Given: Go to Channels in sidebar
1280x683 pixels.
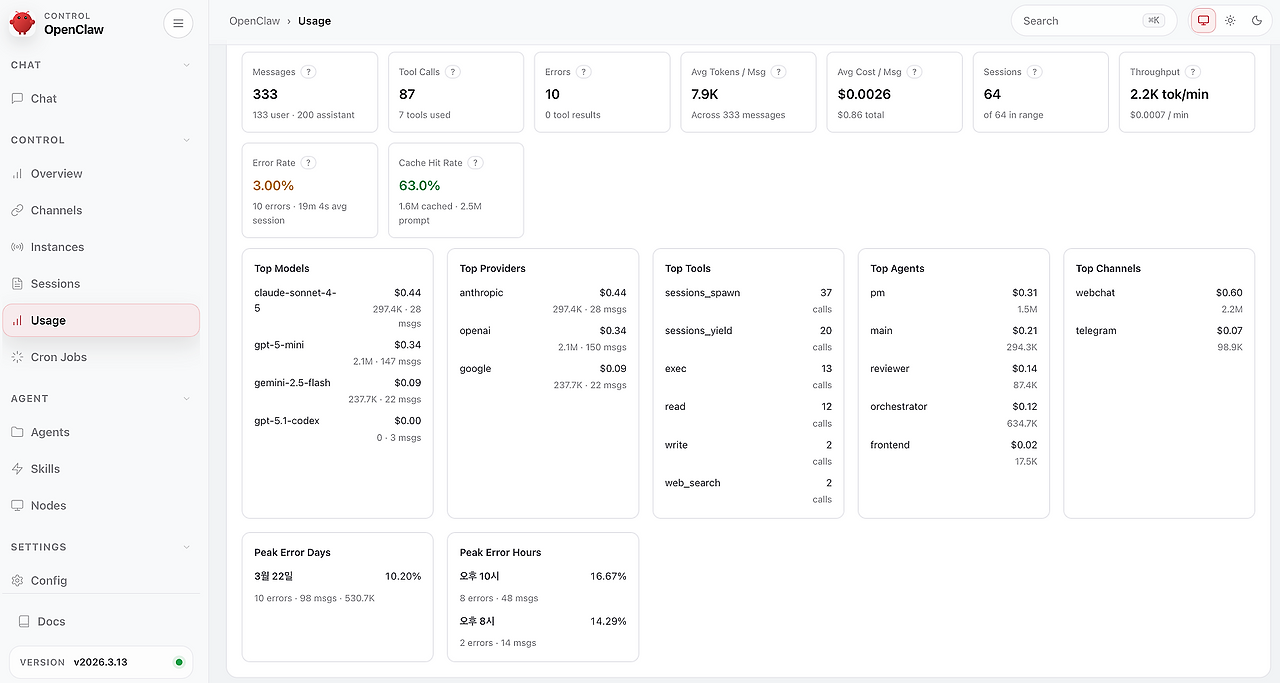Looking at the screenshot, I should (x=101, y=211).
